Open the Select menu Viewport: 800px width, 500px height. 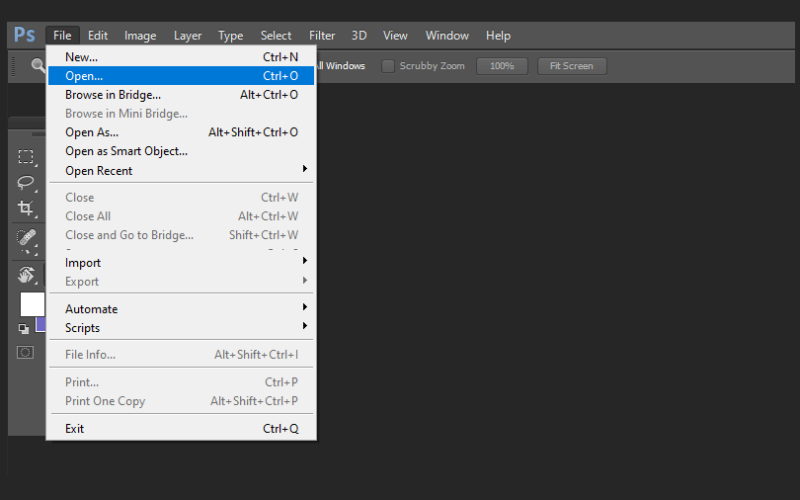[276, 36]
